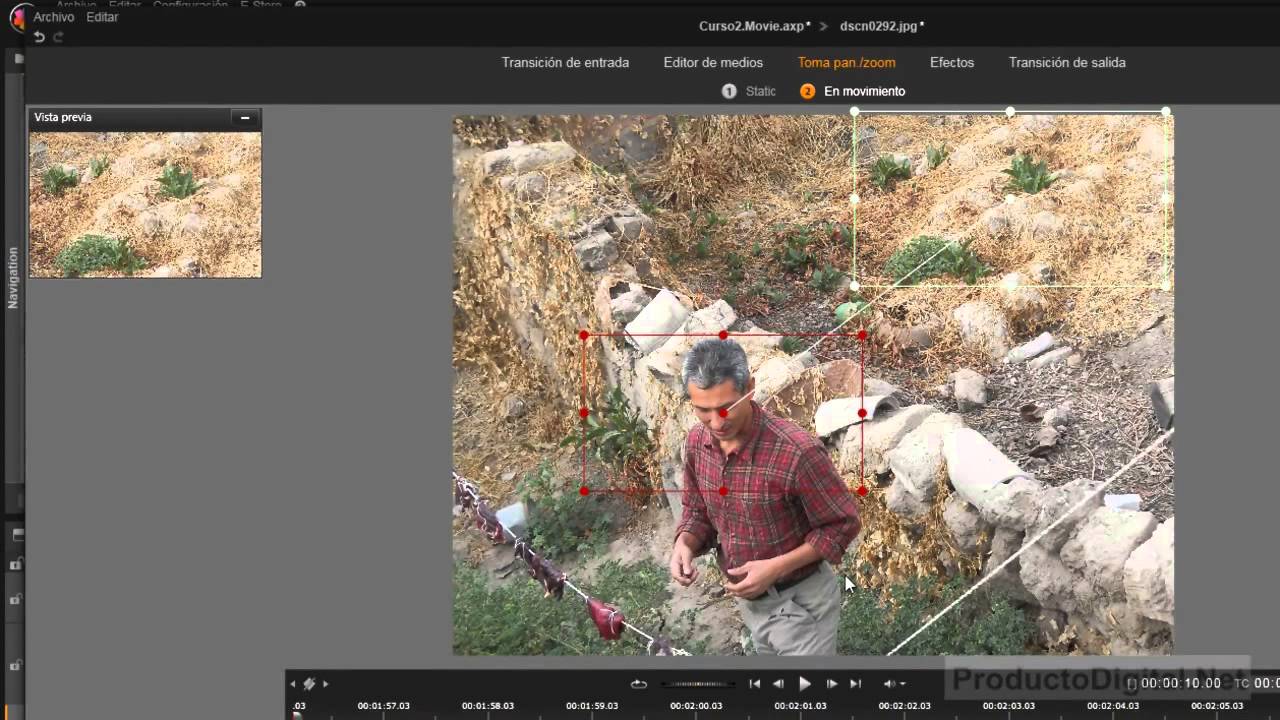The width and height of the screenshot is (1280, 720).
Task: Click red frame bottom-middle handle
Action: tap(723, 491)
